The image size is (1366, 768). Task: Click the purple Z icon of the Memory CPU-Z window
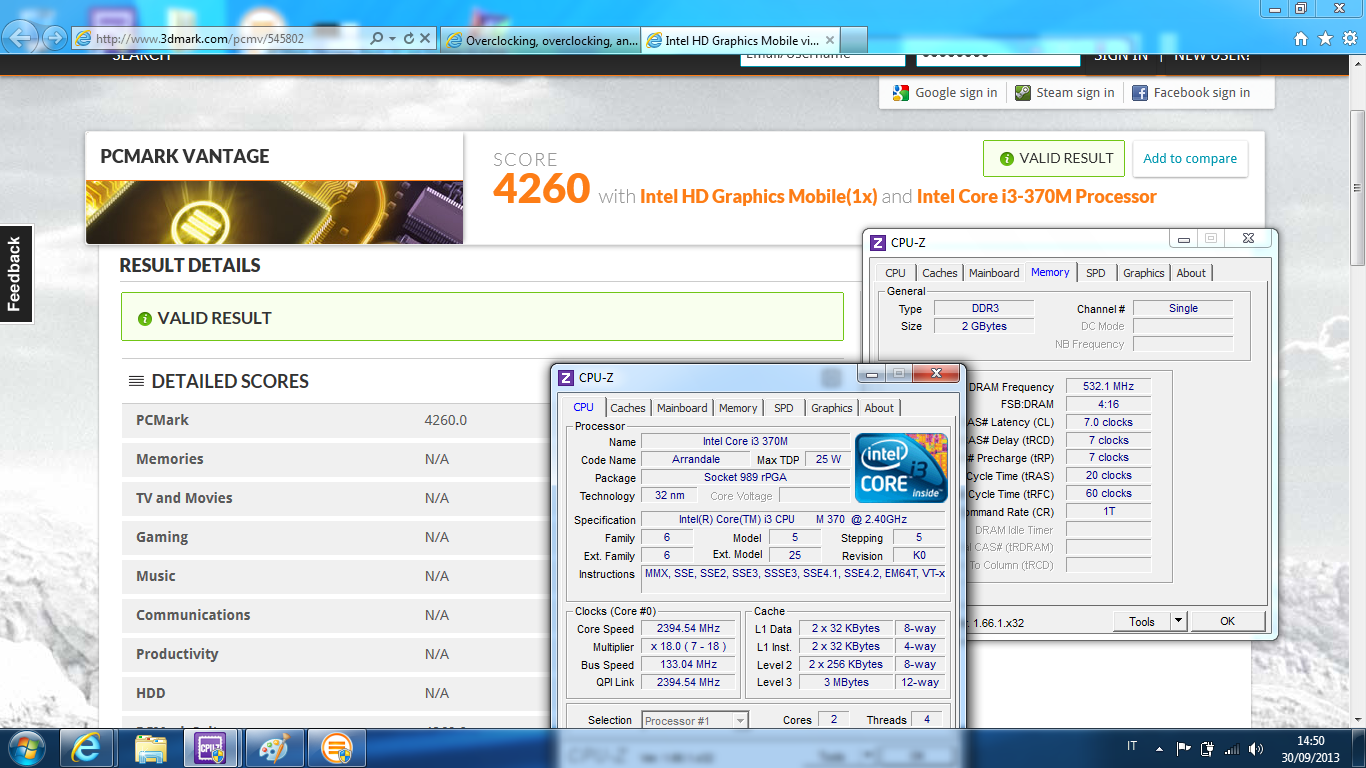point(878,242)
